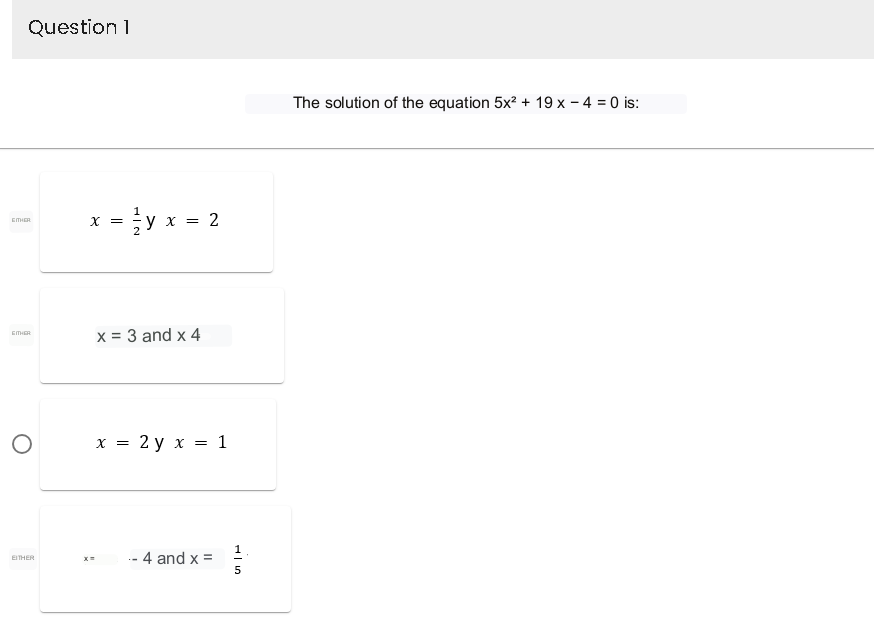The width and height of the screenshot is (874, 624).
Task: Click the question text with equation 5x² + 19x − 4
Action: [466, 103]
